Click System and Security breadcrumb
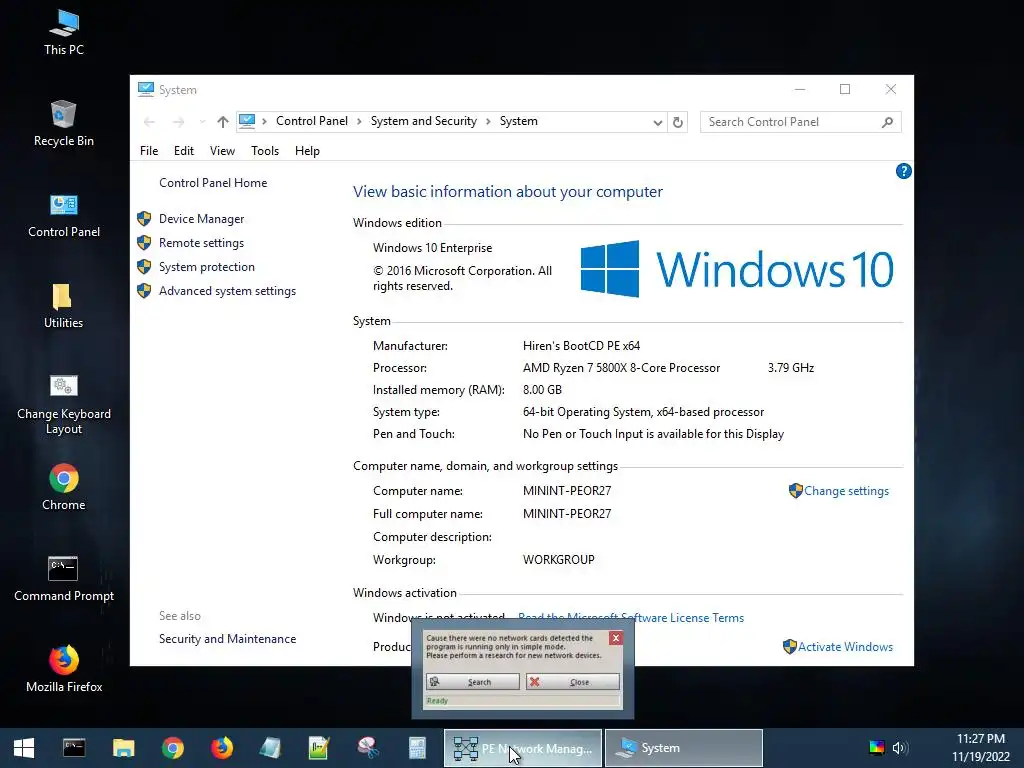 click(423, 121)
